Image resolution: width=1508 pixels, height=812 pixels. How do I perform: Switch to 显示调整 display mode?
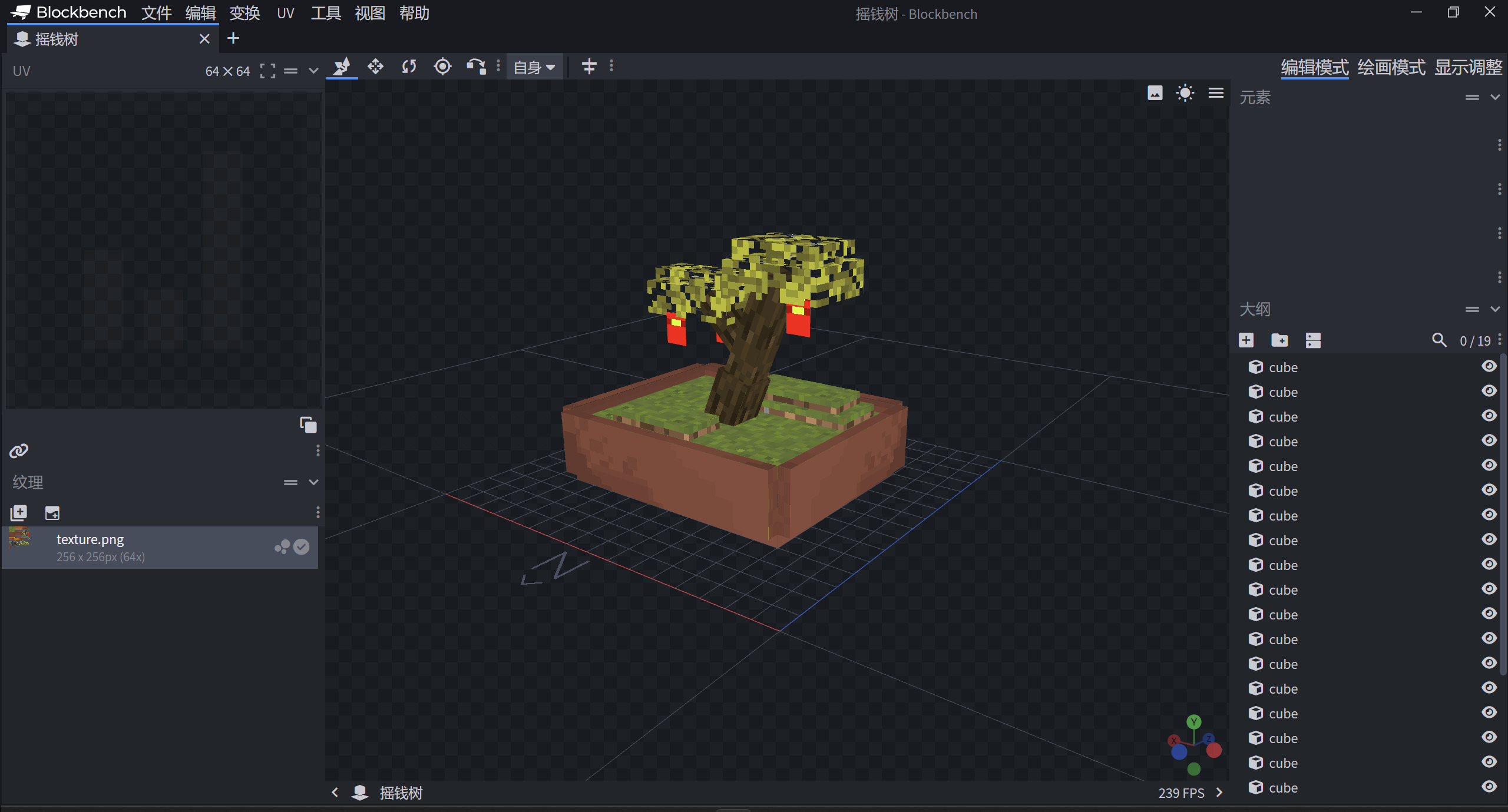coord(1468,67)
